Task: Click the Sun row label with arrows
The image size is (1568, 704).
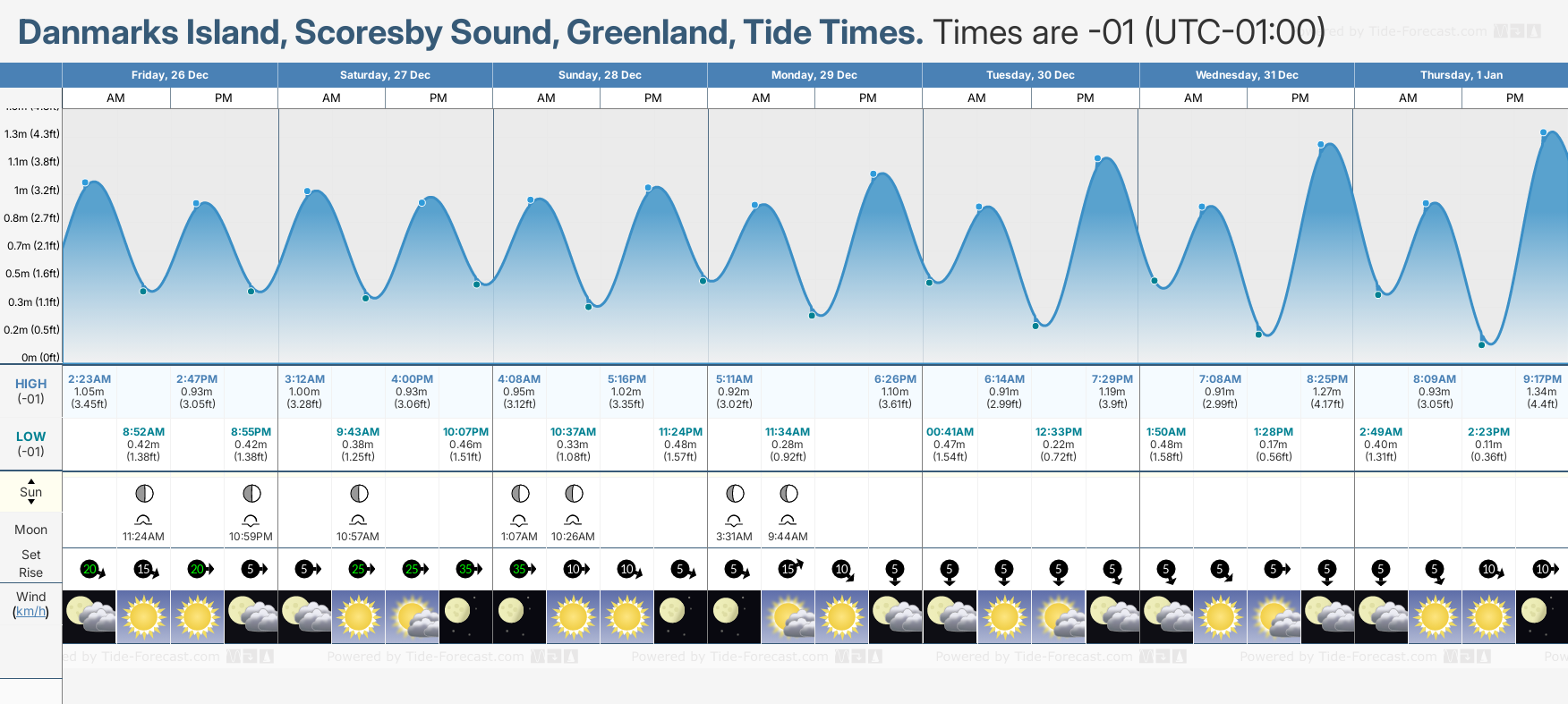Action: coord(30,492)
